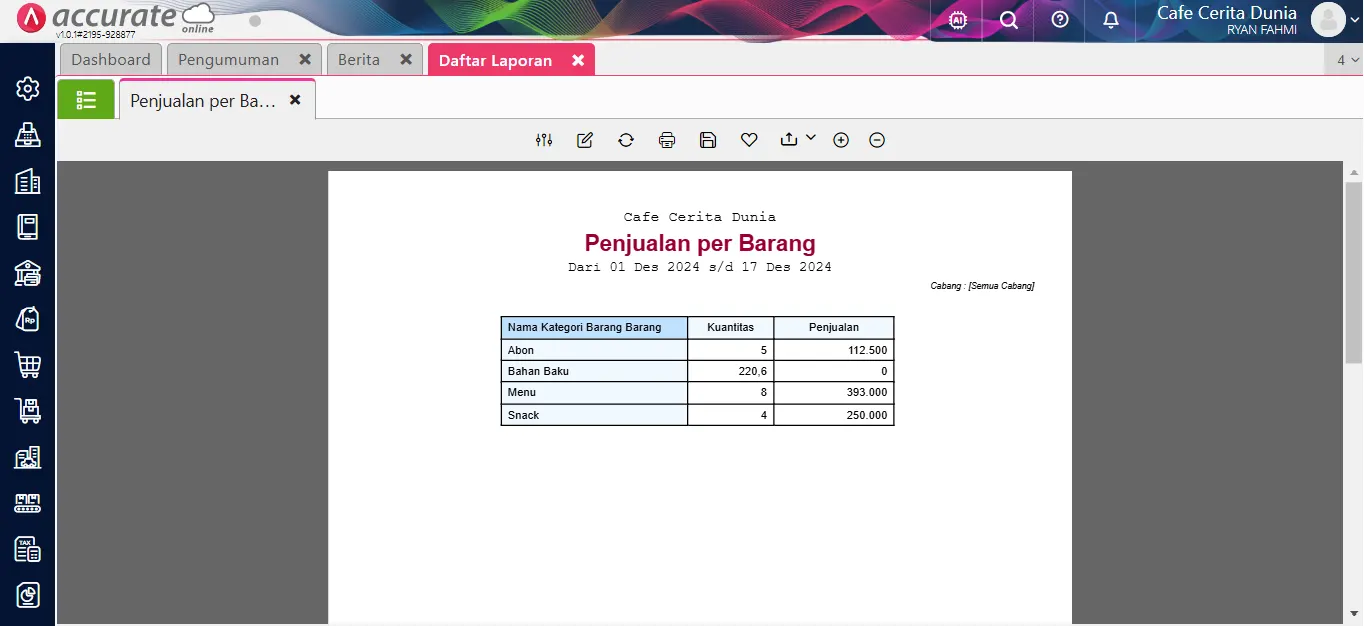This screenshot has width=1364, height=626.
Task: Edit the report design
Action: click(x=584, y=140)
